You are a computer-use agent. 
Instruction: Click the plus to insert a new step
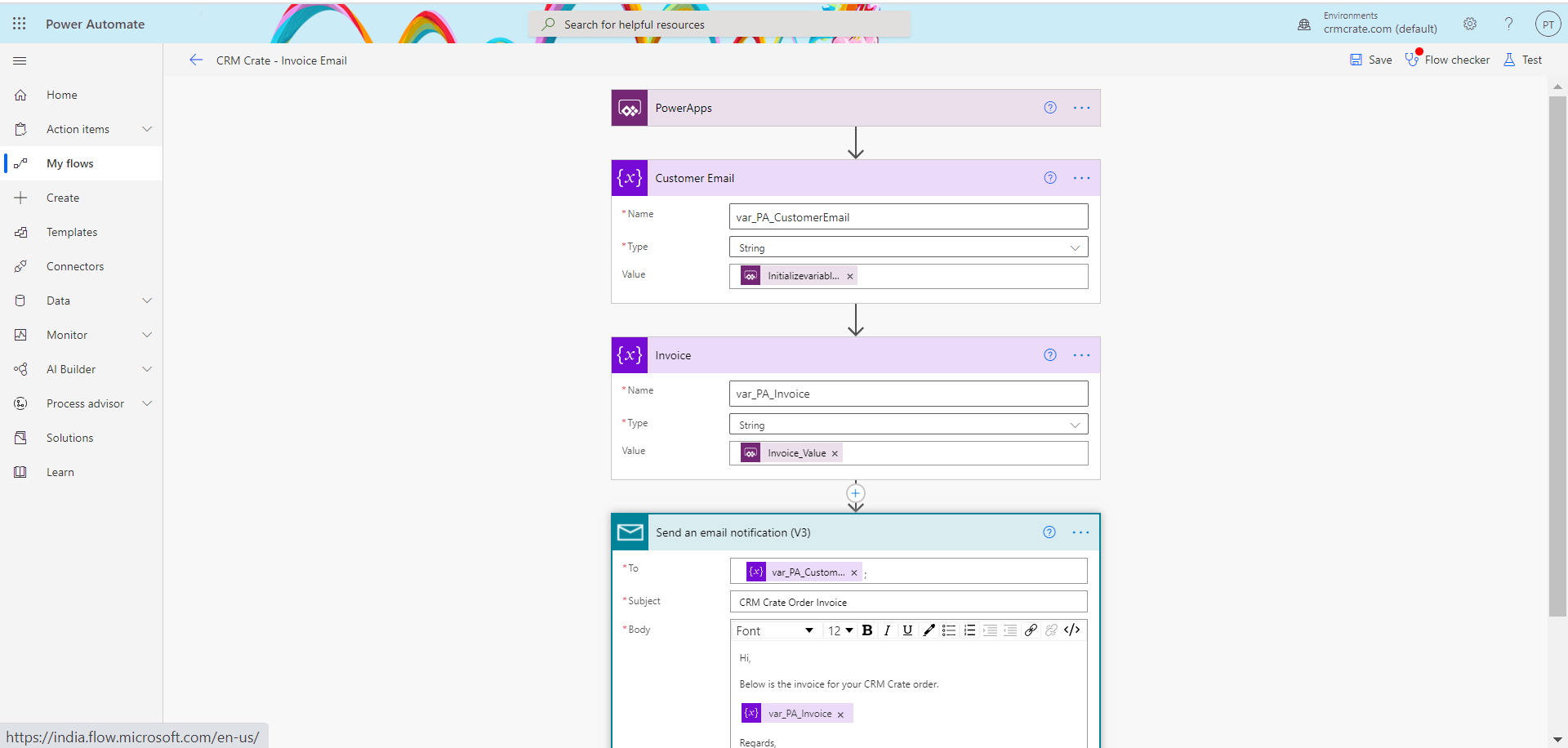[x=855, y=493]
